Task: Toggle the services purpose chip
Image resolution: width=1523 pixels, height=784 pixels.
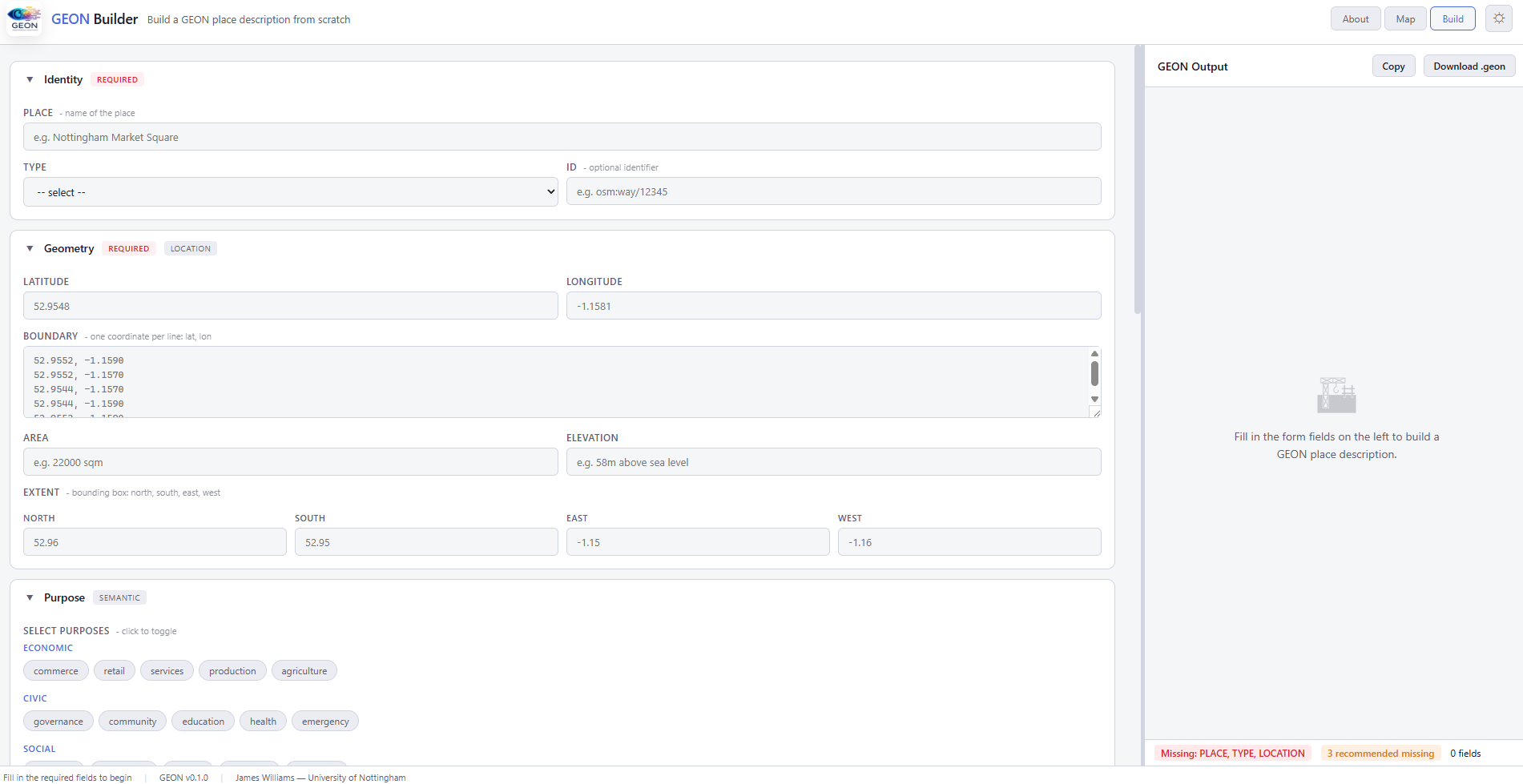Action: [167, 671]
